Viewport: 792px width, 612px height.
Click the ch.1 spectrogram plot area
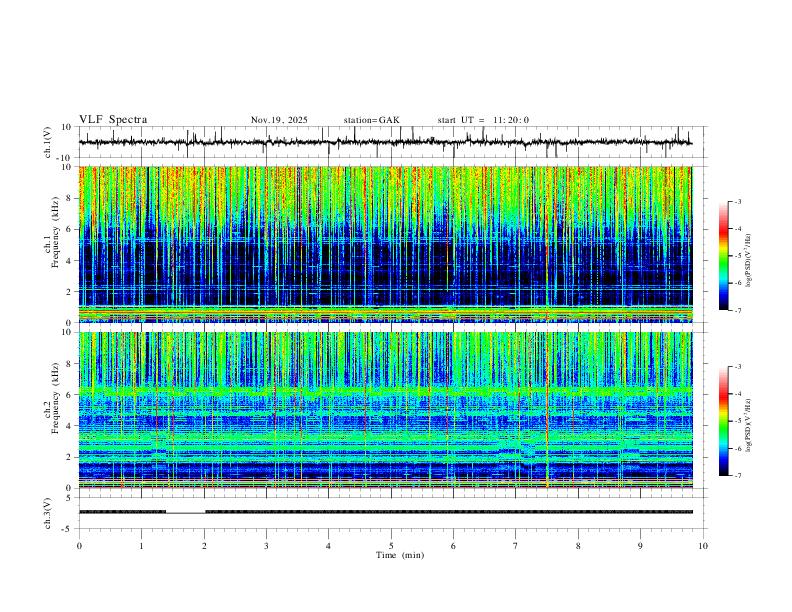(x=386, y=244)
